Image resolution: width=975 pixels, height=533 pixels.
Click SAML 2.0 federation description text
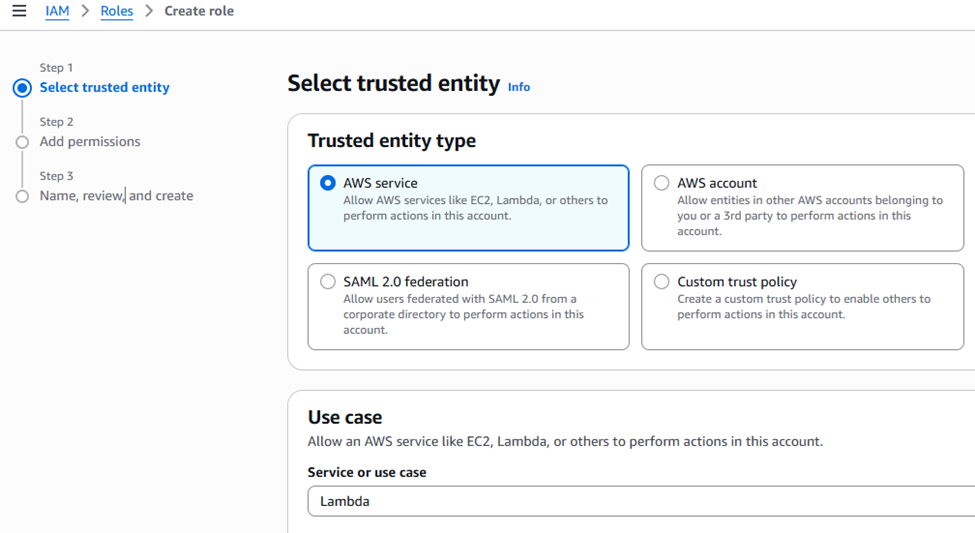click(x=463, y=314)
